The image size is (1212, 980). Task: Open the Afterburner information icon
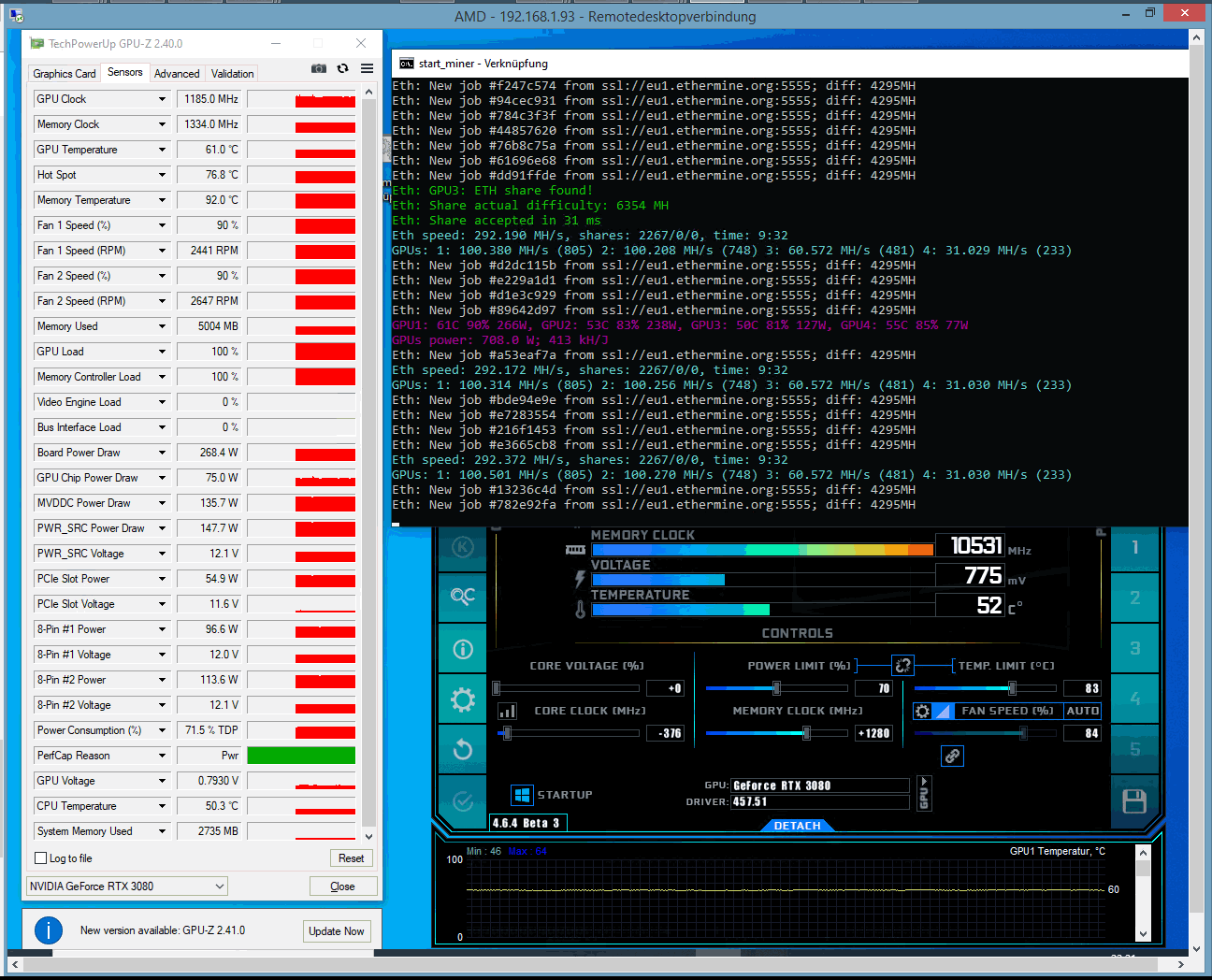[x=463, y=649]
